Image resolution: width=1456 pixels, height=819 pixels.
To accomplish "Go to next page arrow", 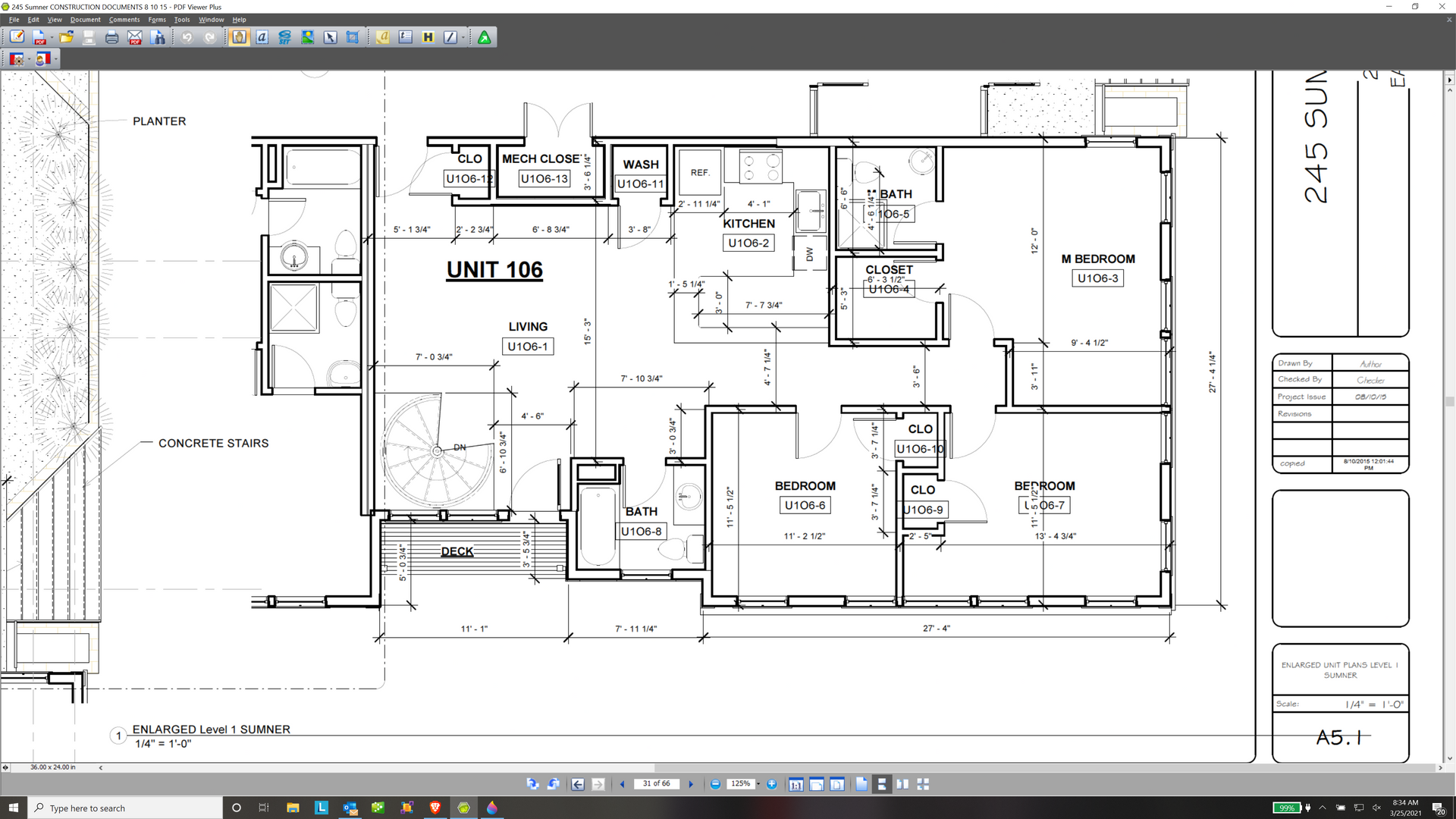I will pos(691,784).
